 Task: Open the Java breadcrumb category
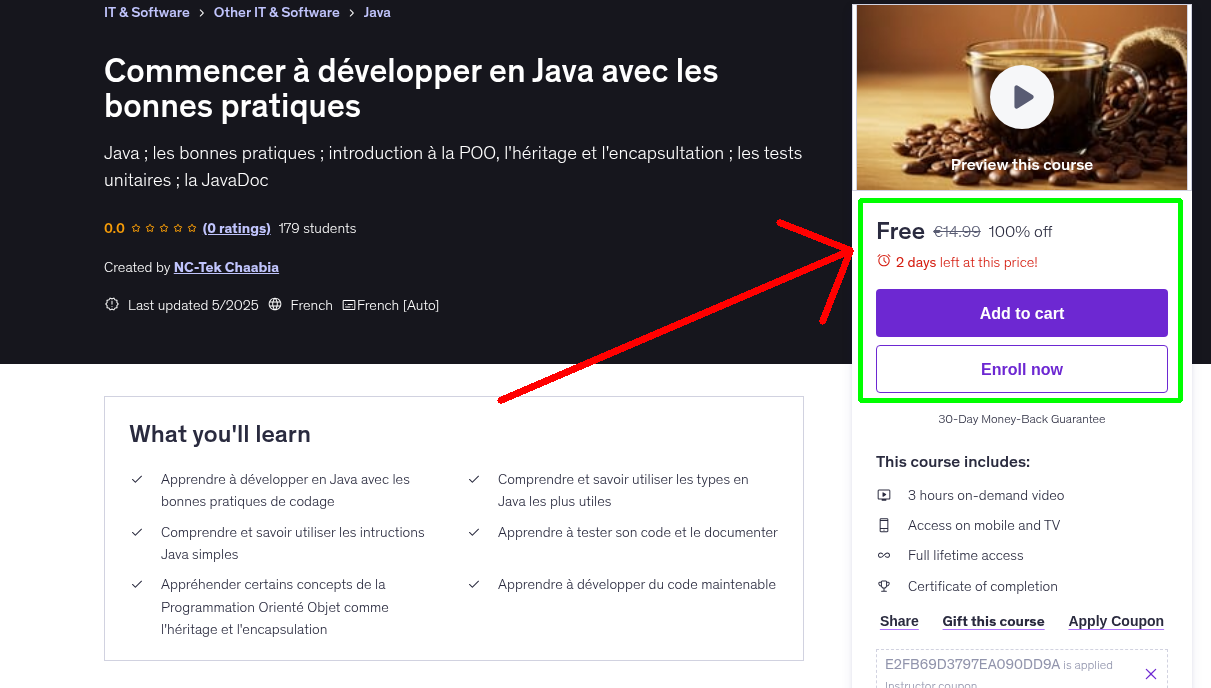tap(377, 12)
